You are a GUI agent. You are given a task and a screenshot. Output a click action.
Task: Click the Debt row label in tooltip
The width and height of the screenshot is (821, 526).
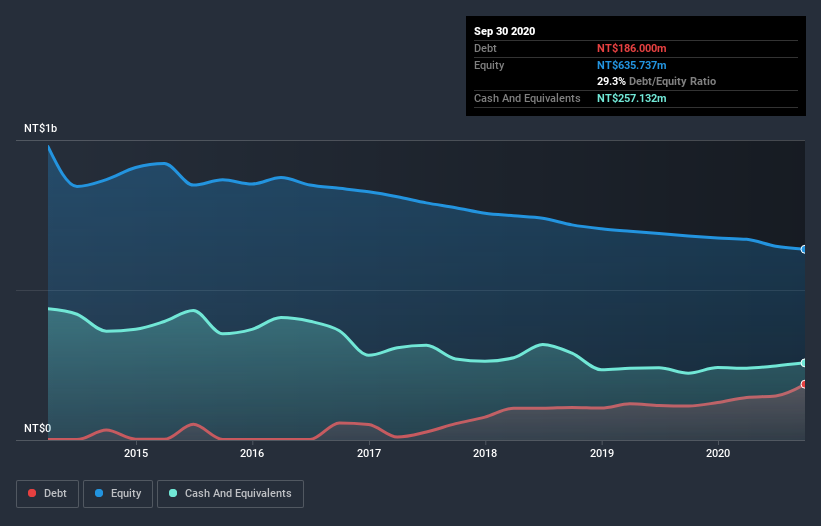[x=485, y=48]
